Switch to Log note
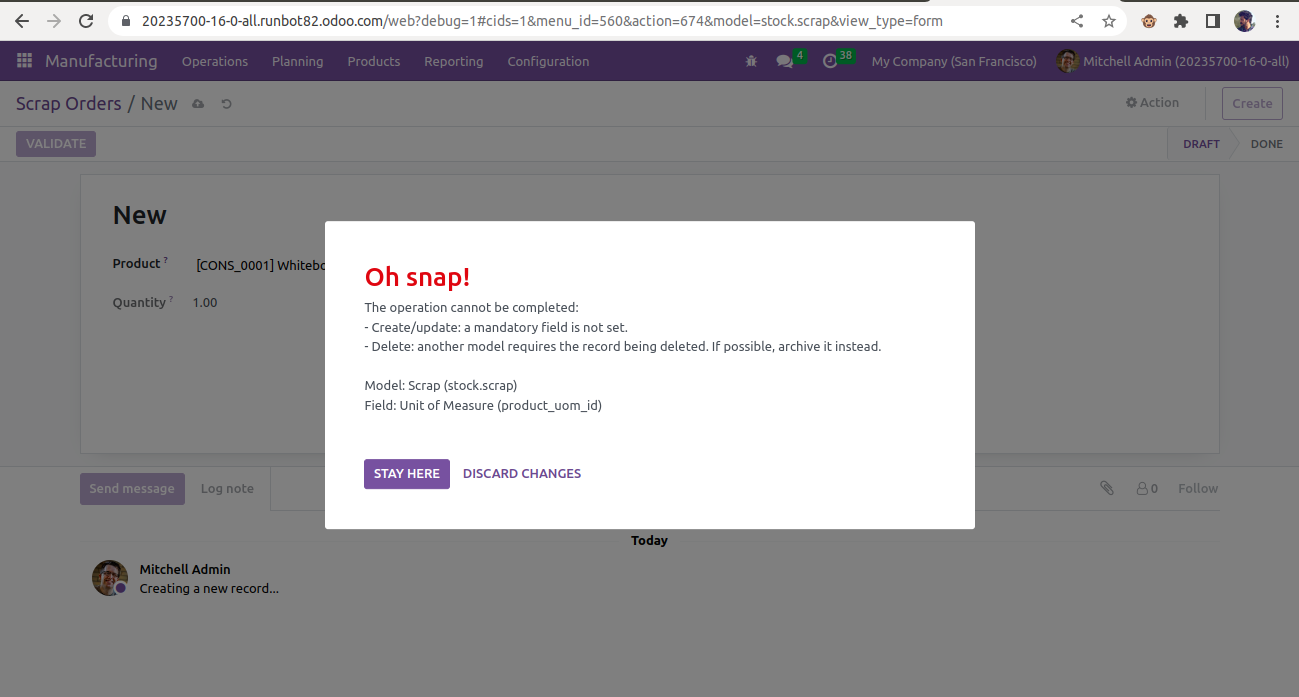This screenshot has width=1299, height=697. (227, 489)
